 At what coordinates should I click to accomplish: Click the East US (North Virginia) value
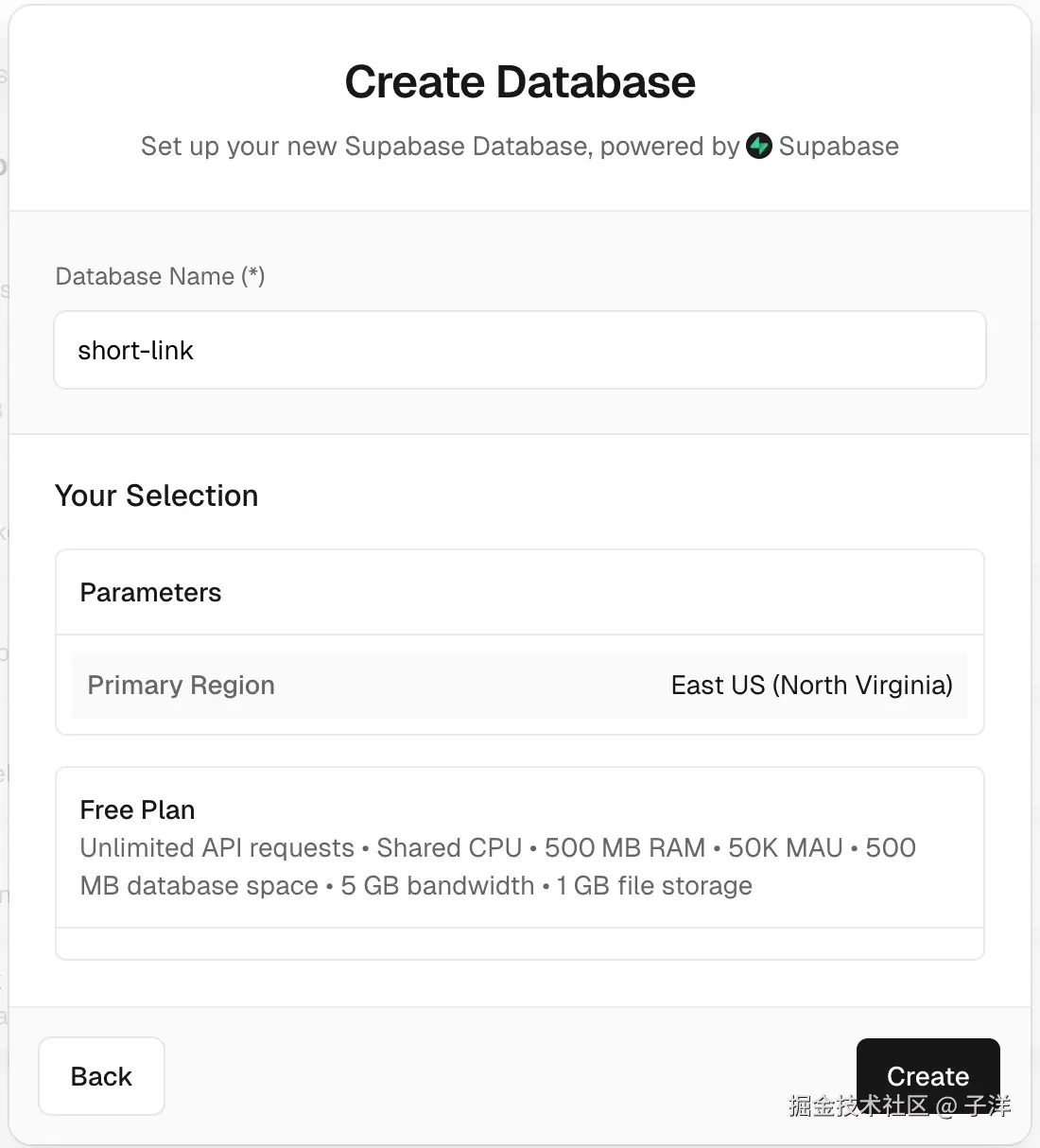(x=811, y=685)
